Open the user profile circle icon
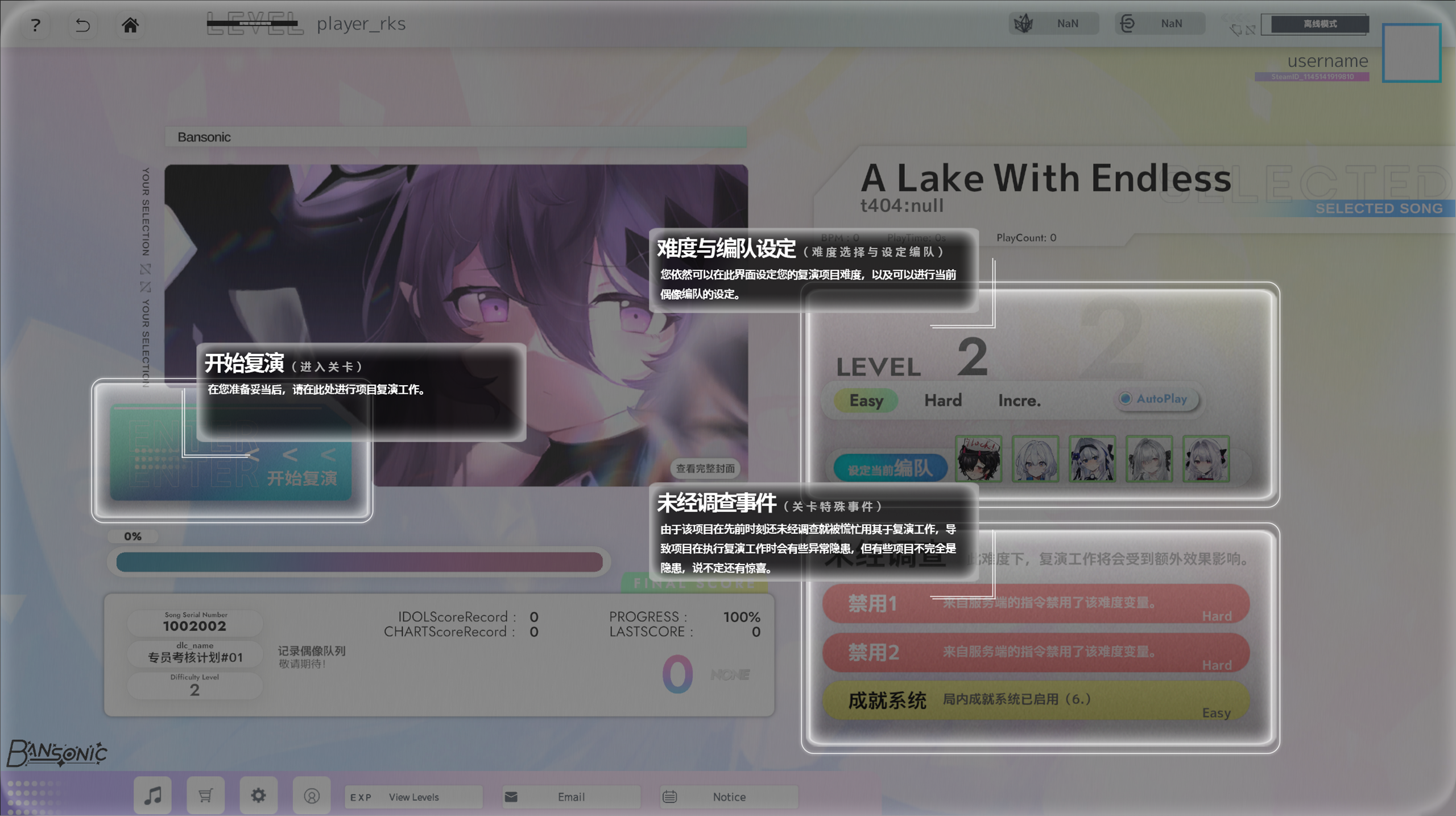The width and height of the screenshot is (1456, 816). 312,796
